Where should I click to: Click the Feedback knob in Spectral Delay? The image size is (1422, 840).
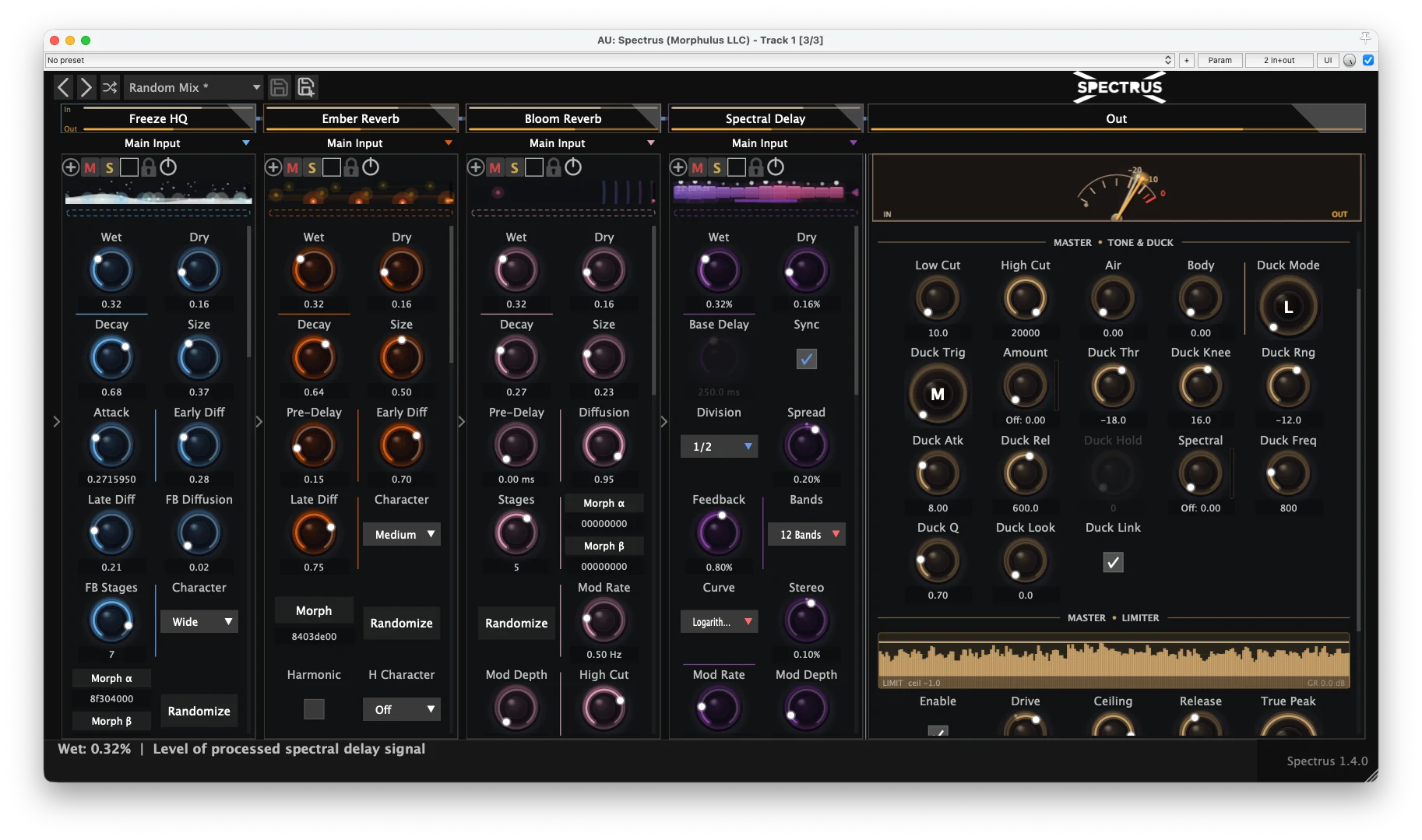click(x=719, y=533)
